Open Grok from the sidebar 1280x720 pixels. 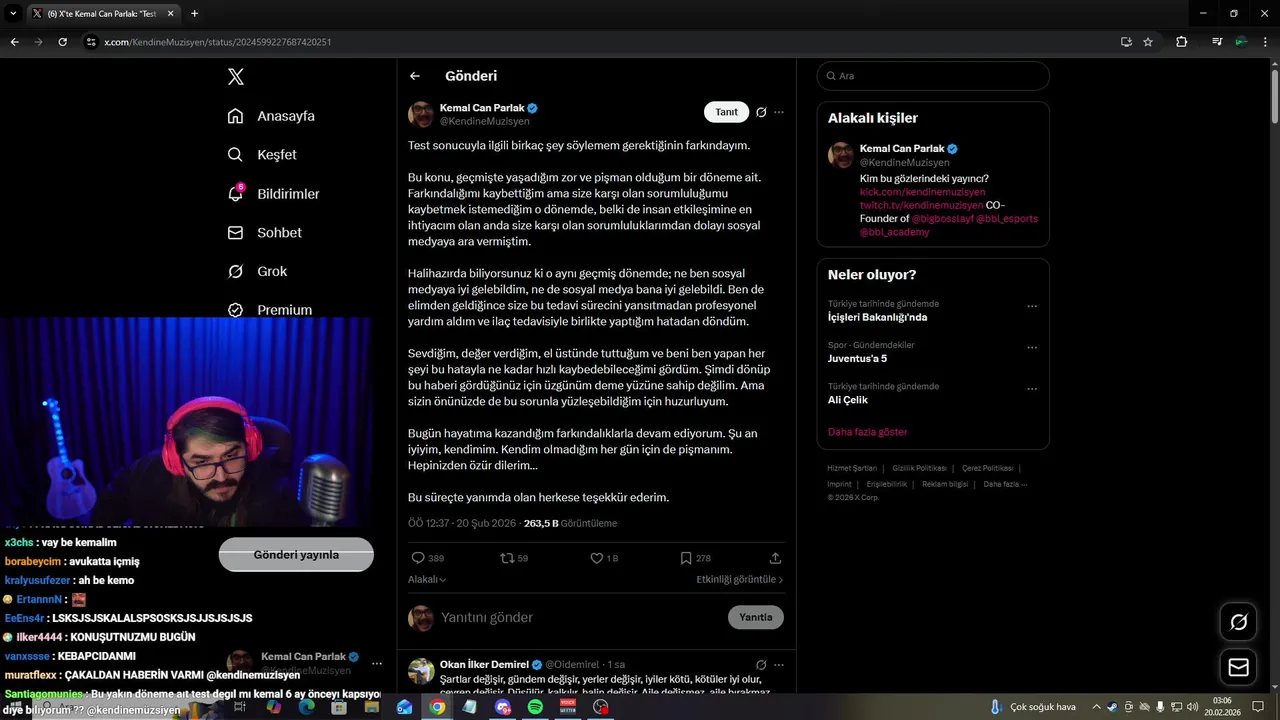click(x=257, y=272)
